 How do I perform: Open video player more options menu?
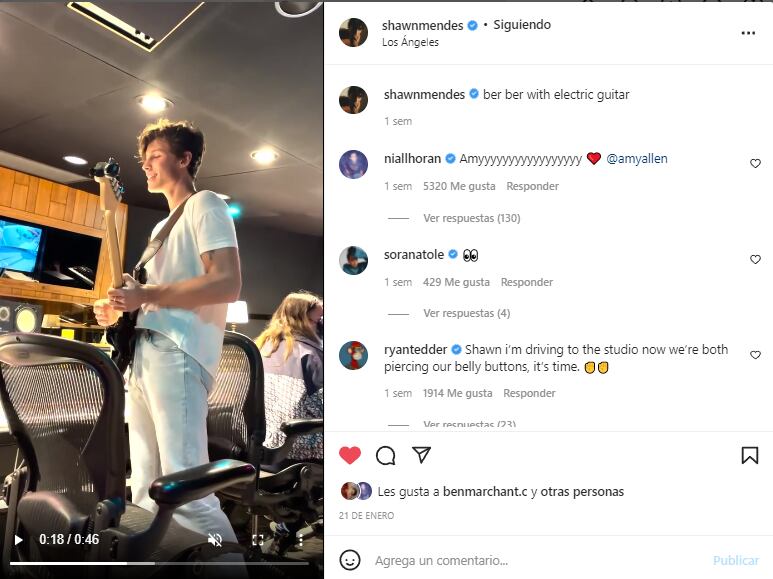pos(300,540)
